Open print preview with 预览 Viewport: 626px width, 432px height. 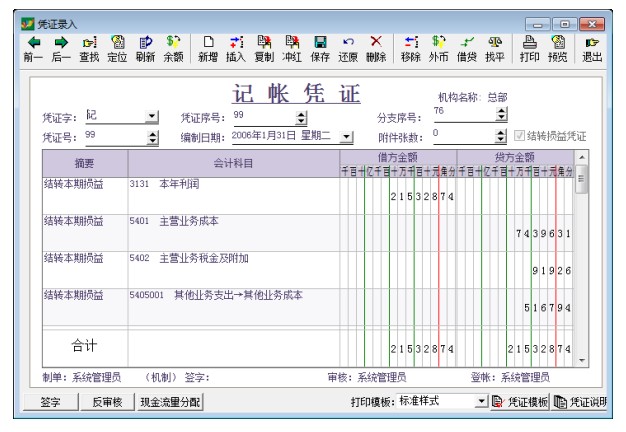pos(558,50)
